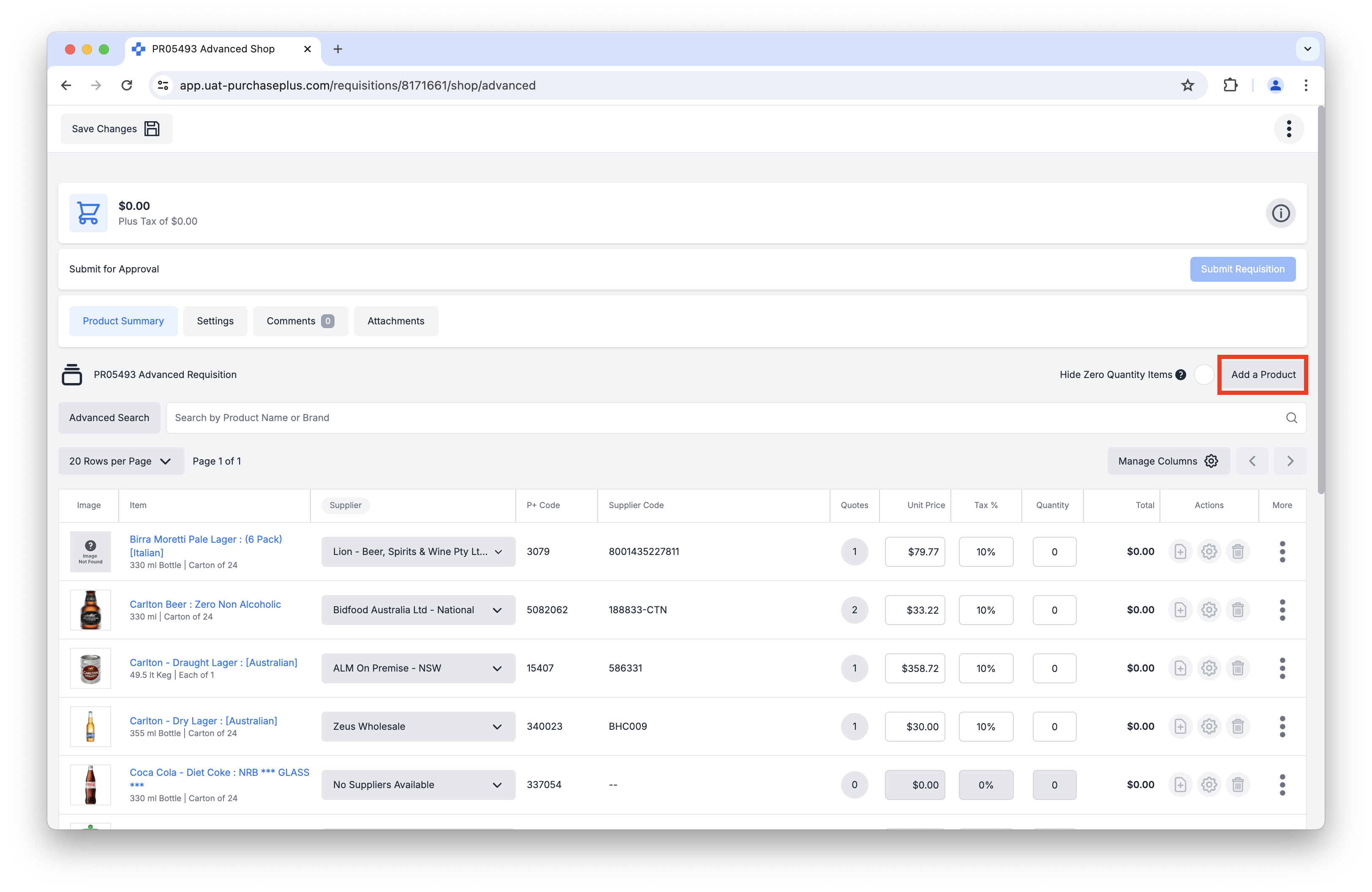Click trash icon for Carlton Dry Lager row
1372x892 pixels.
point(1238,726)
